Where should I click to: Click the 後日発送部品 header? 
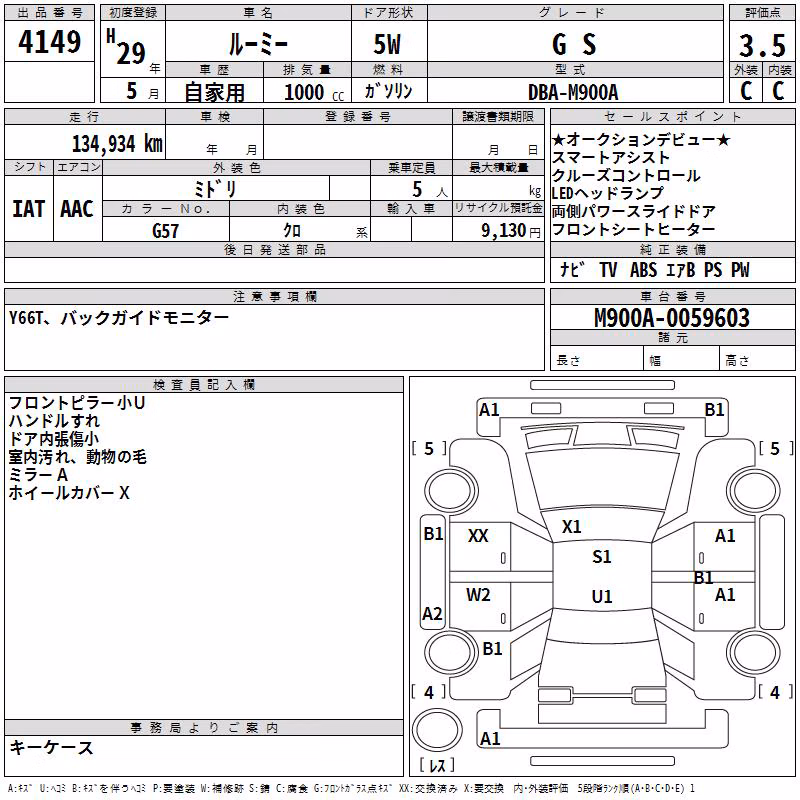274,249
